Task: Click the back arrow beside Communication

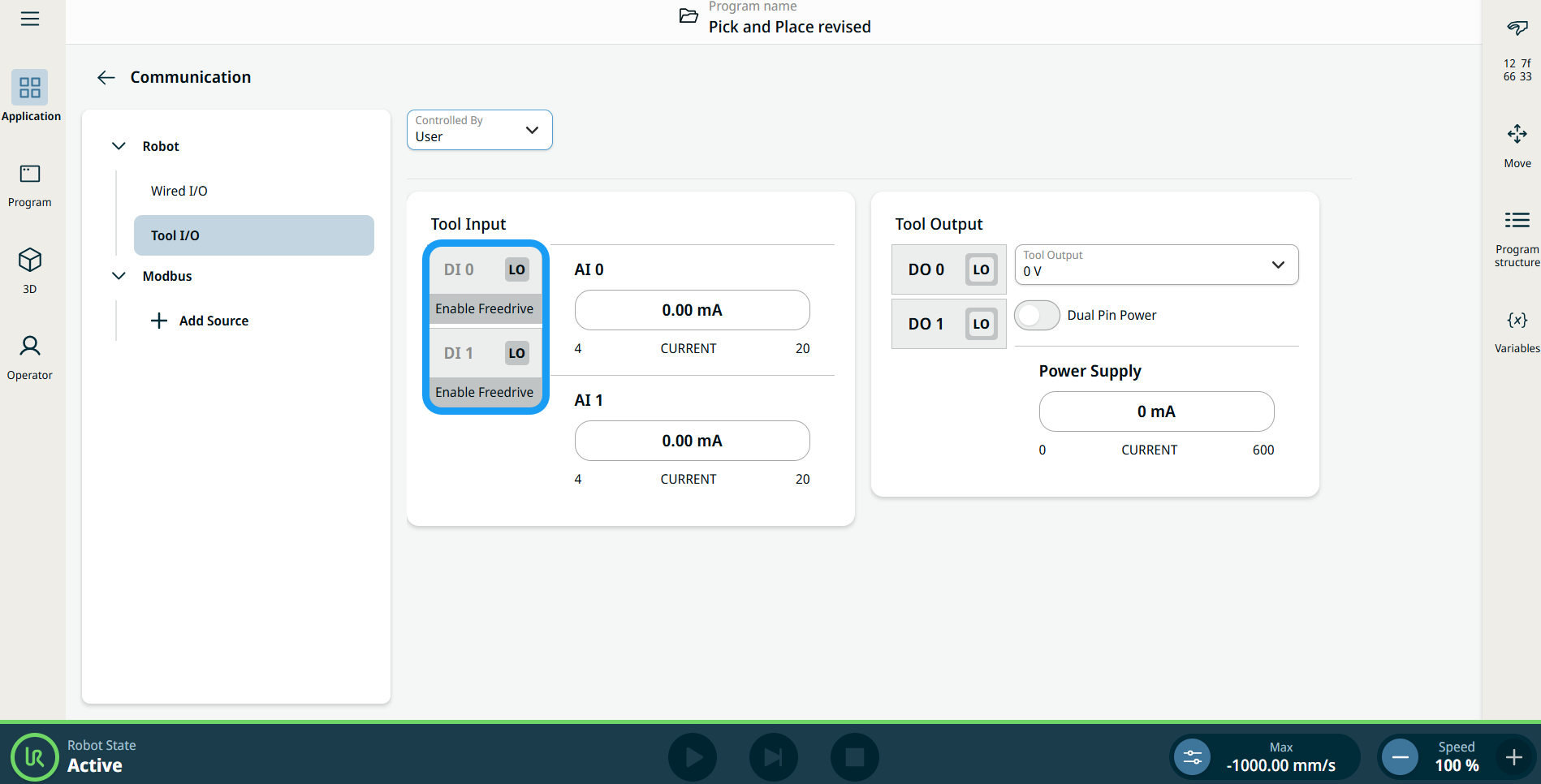Action: coord(106,77)
